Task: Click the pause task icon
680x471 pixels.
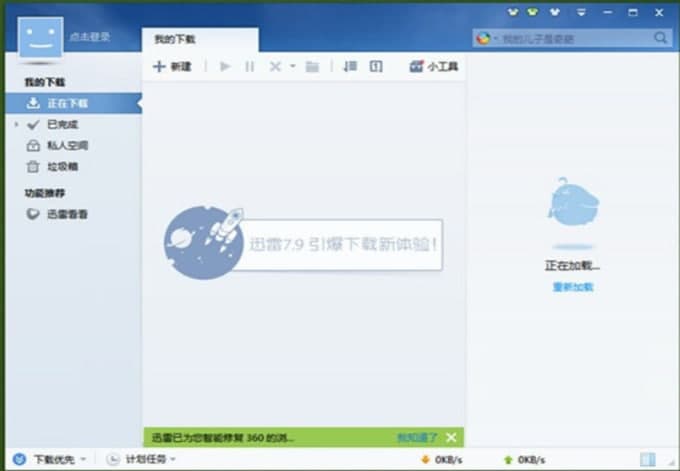Action: tap(249, 66)
